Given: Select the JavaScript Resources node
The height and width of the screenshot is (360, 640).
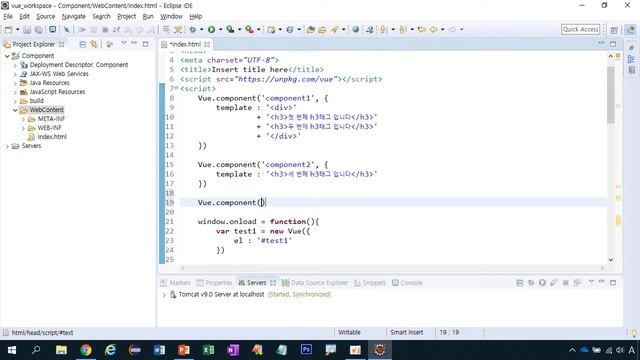Looking at the screenshot, I should tap(57, 92).
